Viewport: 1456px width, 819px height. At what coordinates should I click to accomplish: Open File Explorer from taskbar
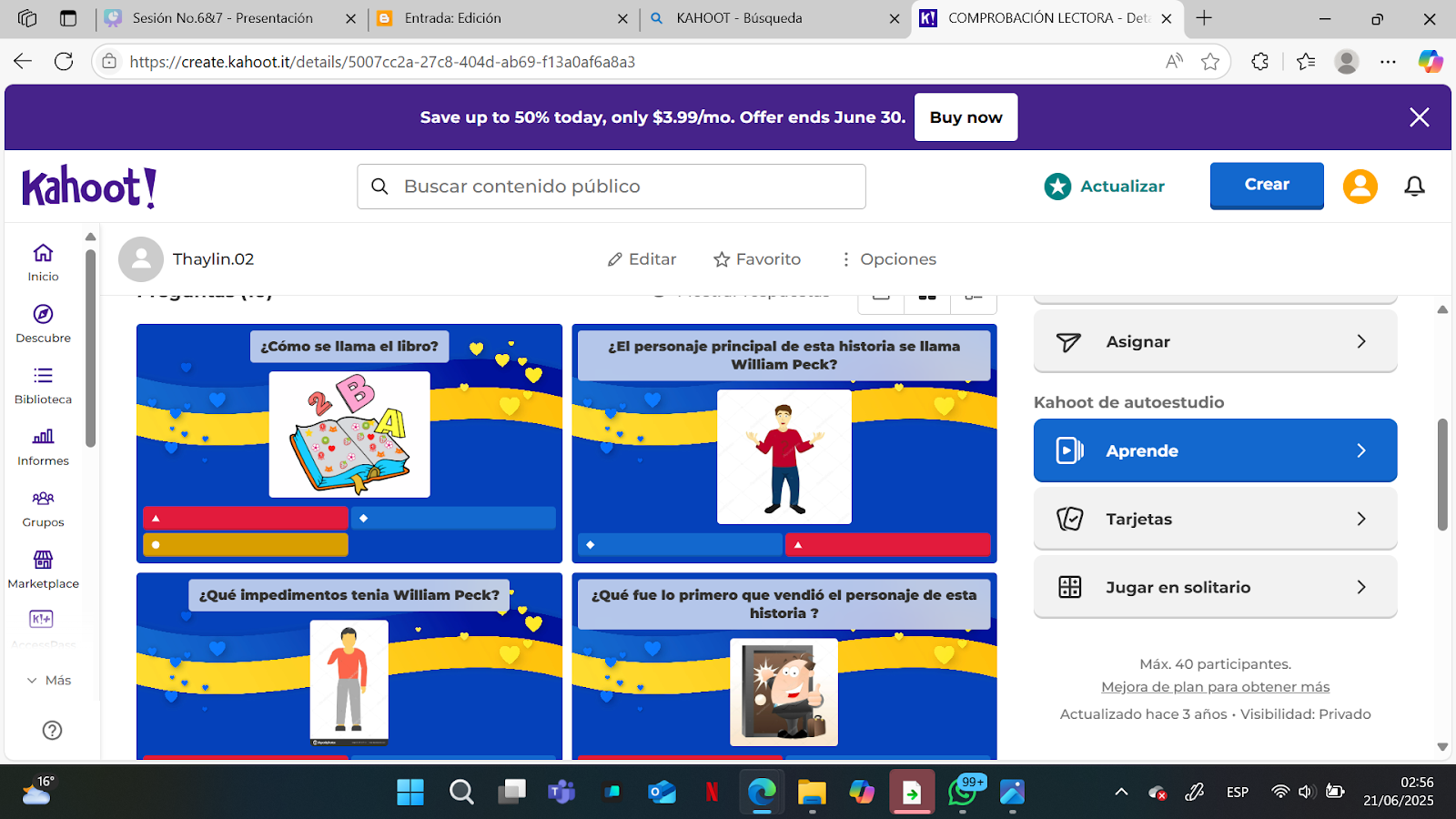812,793
